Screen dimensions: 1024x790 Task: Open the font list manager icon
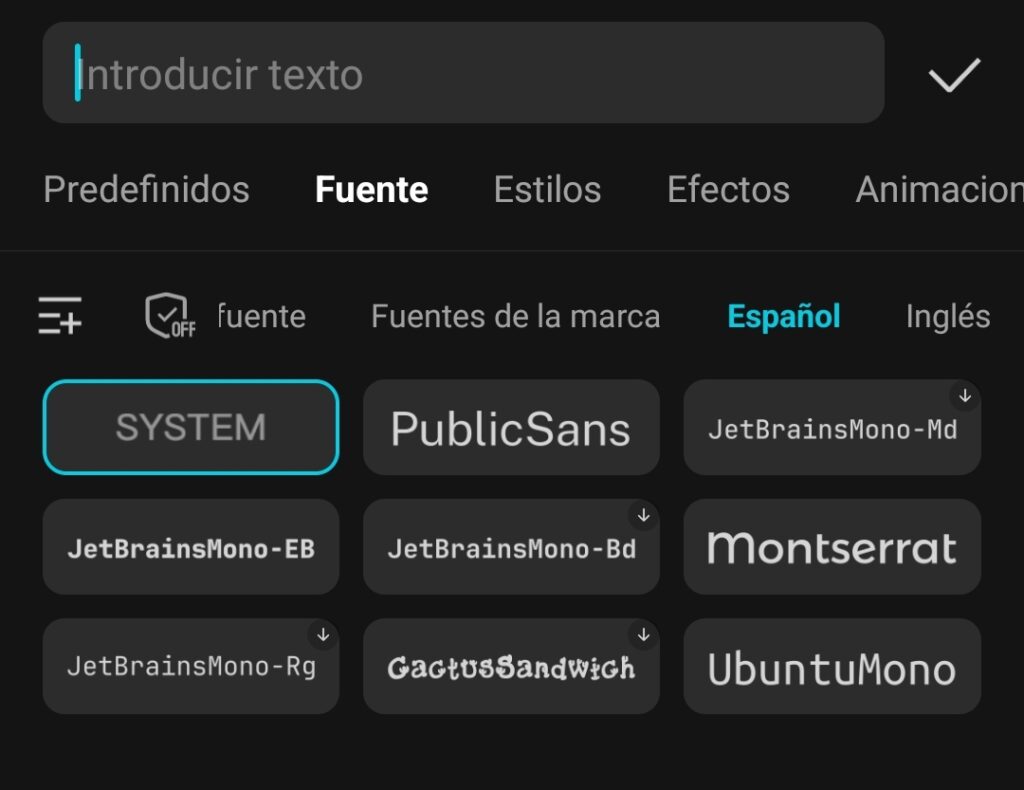pos(60,316)
